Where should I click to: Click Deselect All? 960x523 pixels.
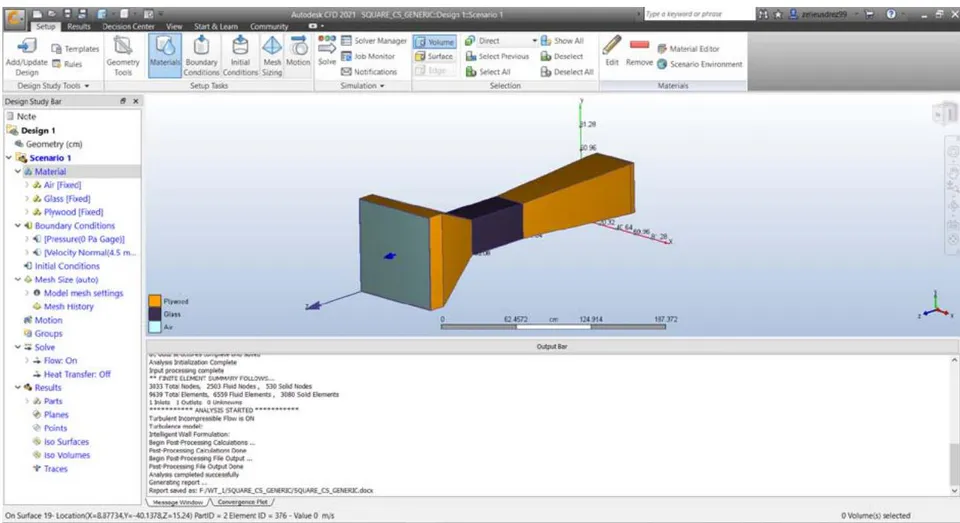pyautogui.click(x=567, y=72)
